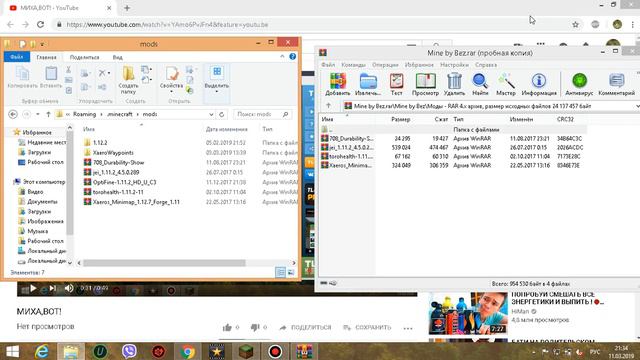Open Explorer Properties (Свойства) ribbon icon
The image size is (640, 360).
pos(171,79)
